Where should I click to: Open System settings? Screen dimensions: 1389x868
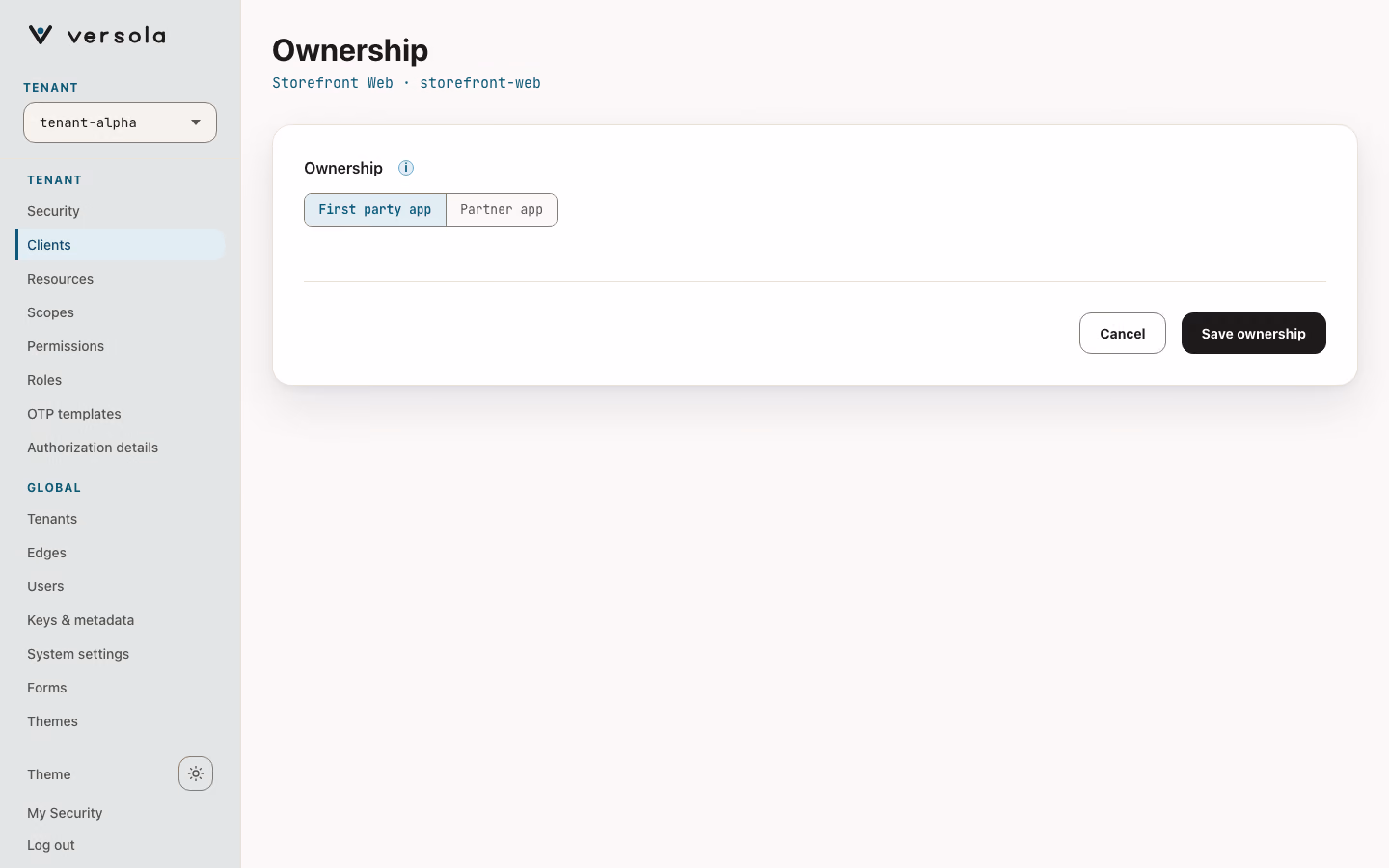tap(120, 654)
